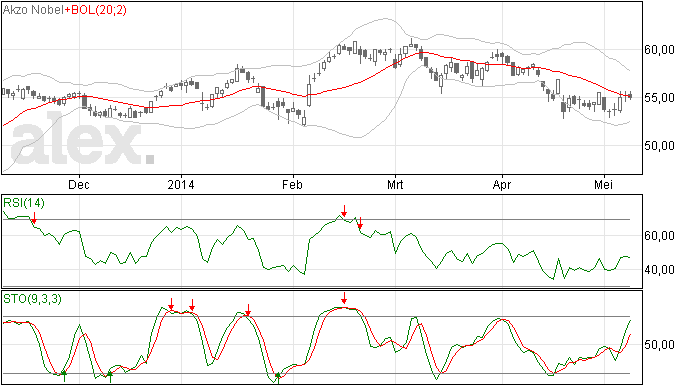Click the stochastic green buy arrow near February
Image resolution: width=690 pixels, height=387 pixels.
(278, 377)
